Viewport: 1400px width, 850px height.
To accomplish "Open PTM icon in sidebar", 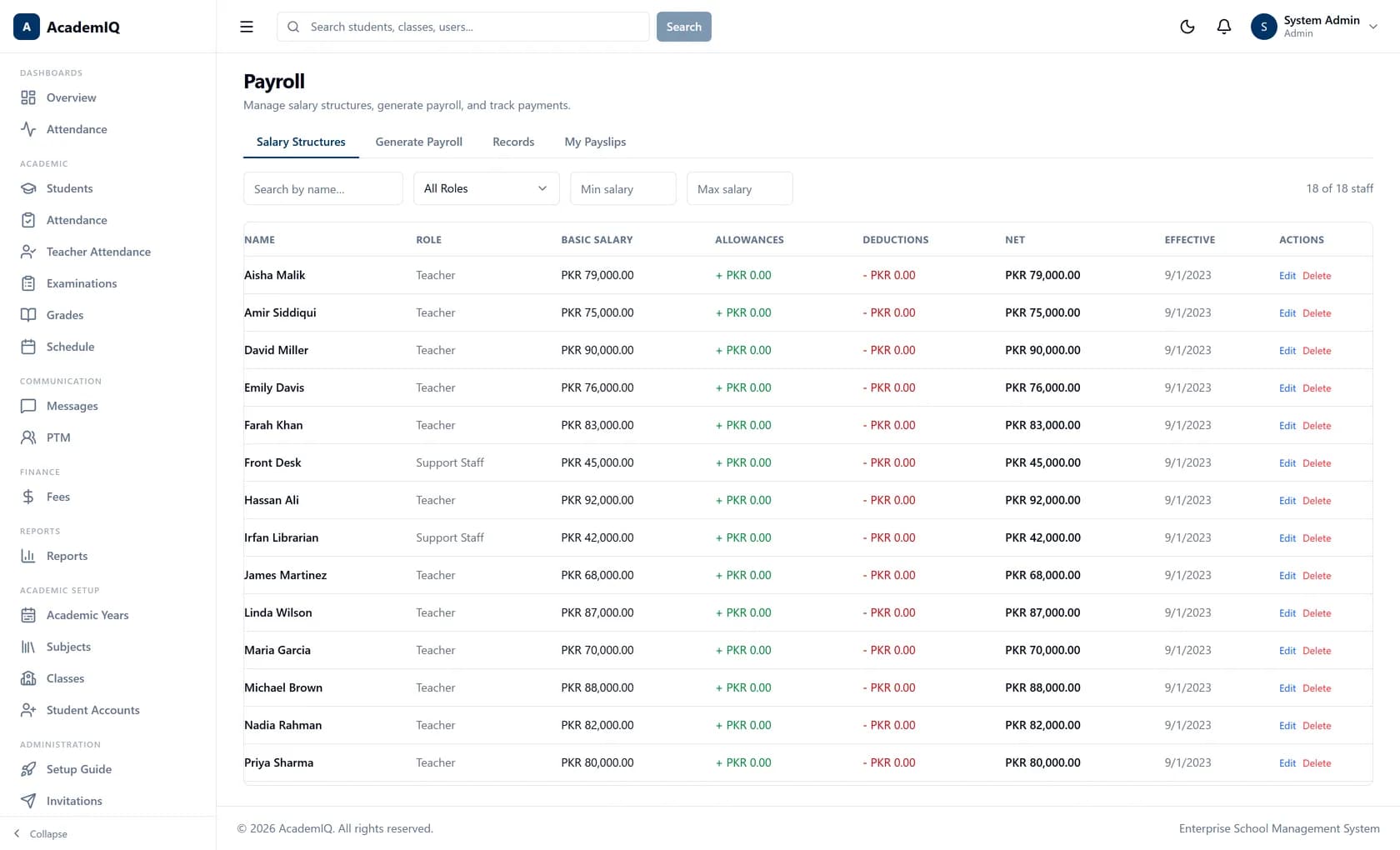I will (28, 437).
